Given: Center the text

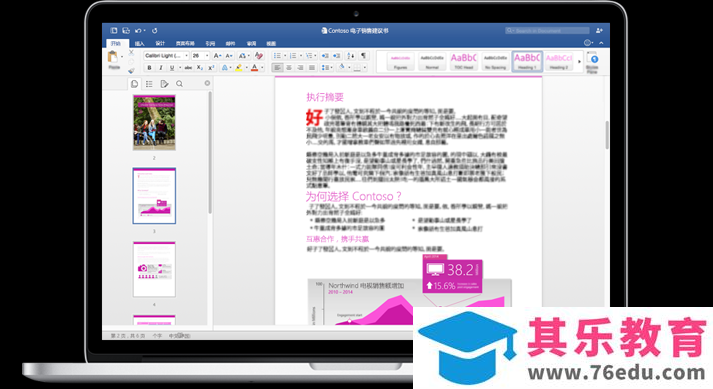Looking at the screenshot, I should coord(289,68).
